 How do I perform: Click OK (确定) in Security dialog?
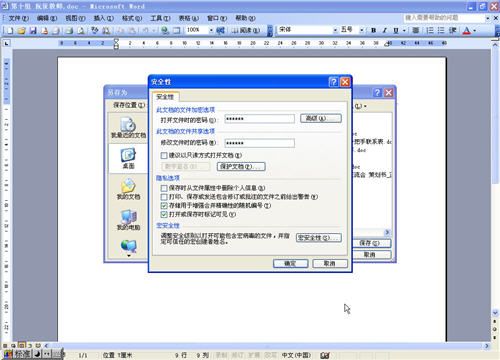(290, 263)
